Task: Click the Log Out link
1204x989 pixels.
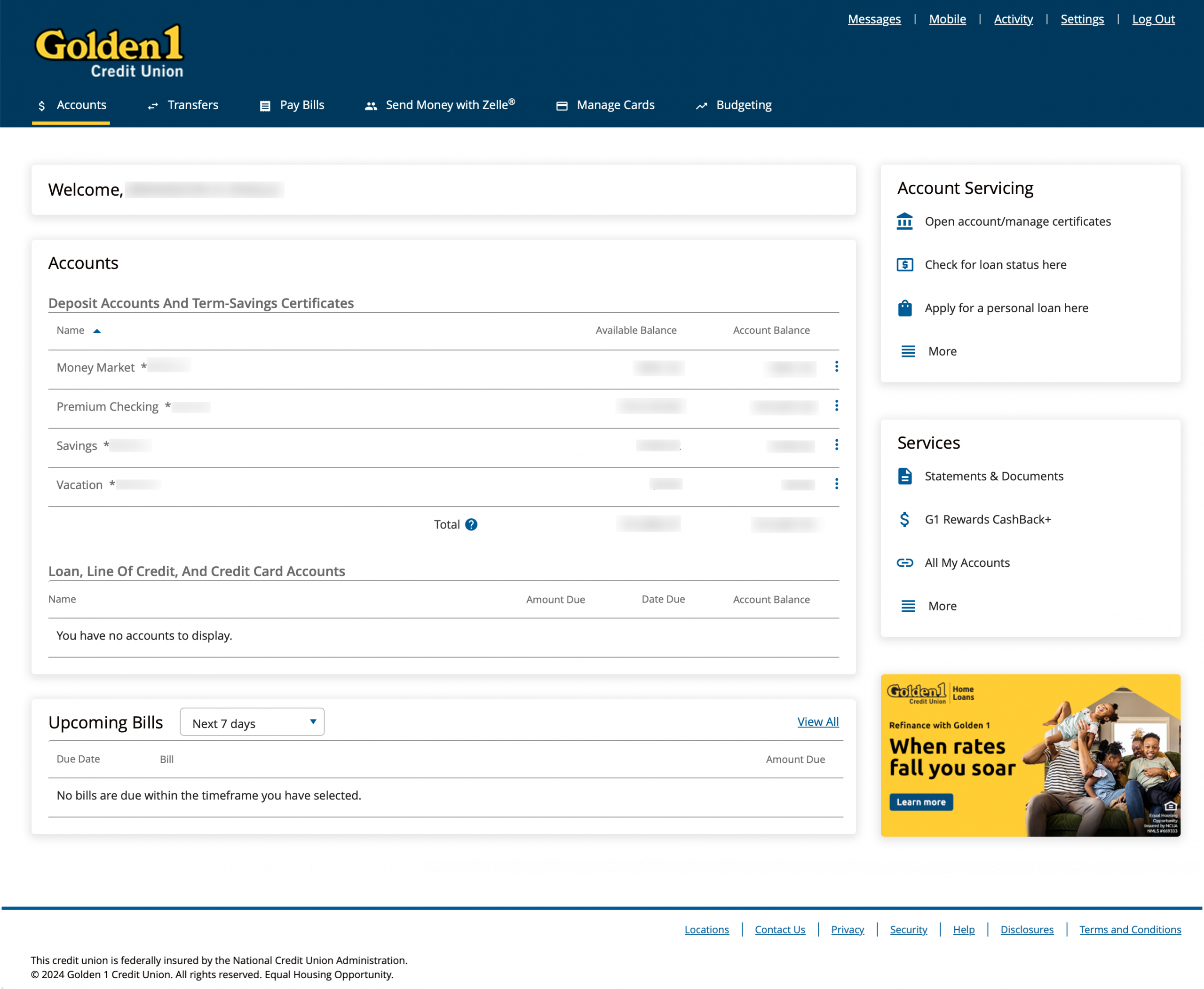Action: (1153, 19)
